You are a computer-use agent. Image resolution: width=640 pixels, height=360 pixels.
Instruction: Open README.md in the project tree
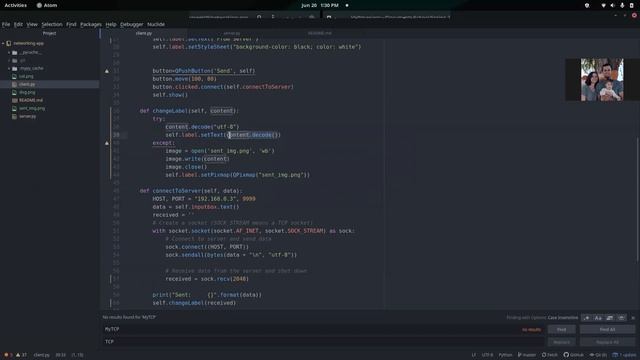click(31, 100)
